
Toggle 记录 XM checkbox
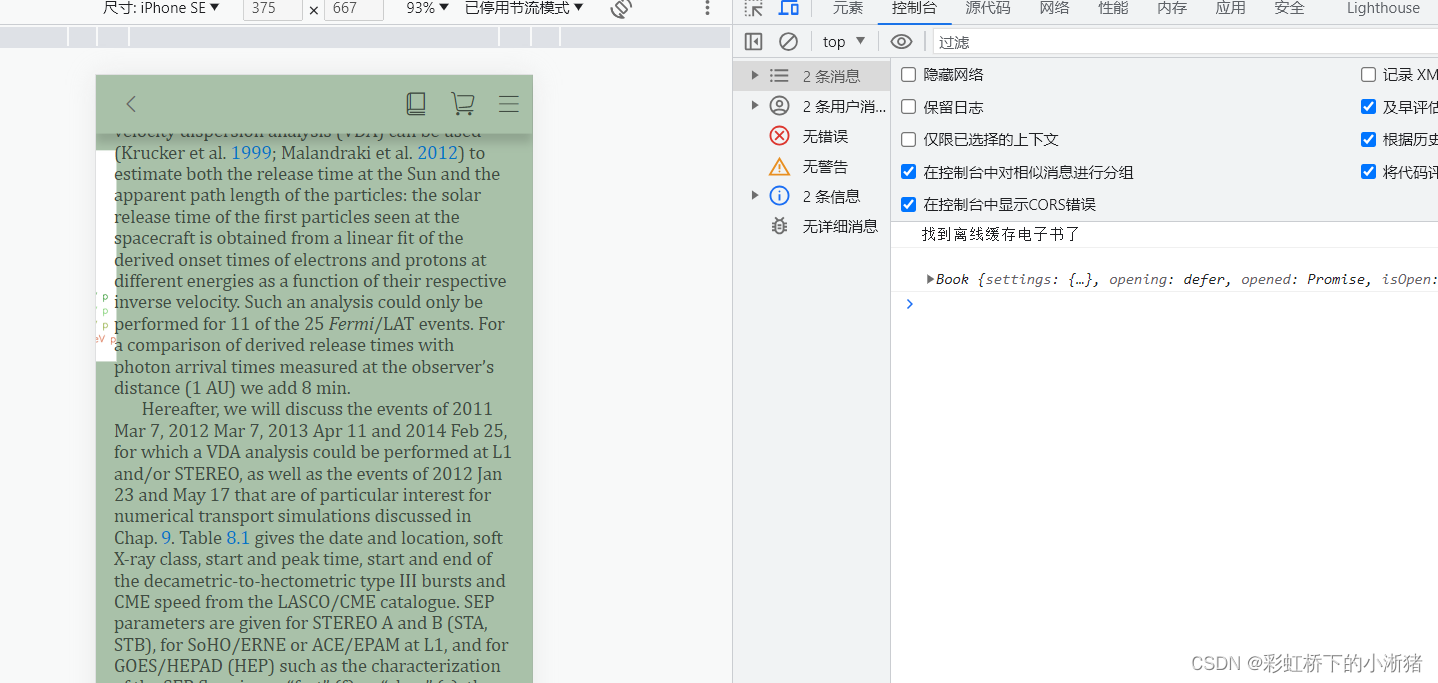click(1368, 75)
